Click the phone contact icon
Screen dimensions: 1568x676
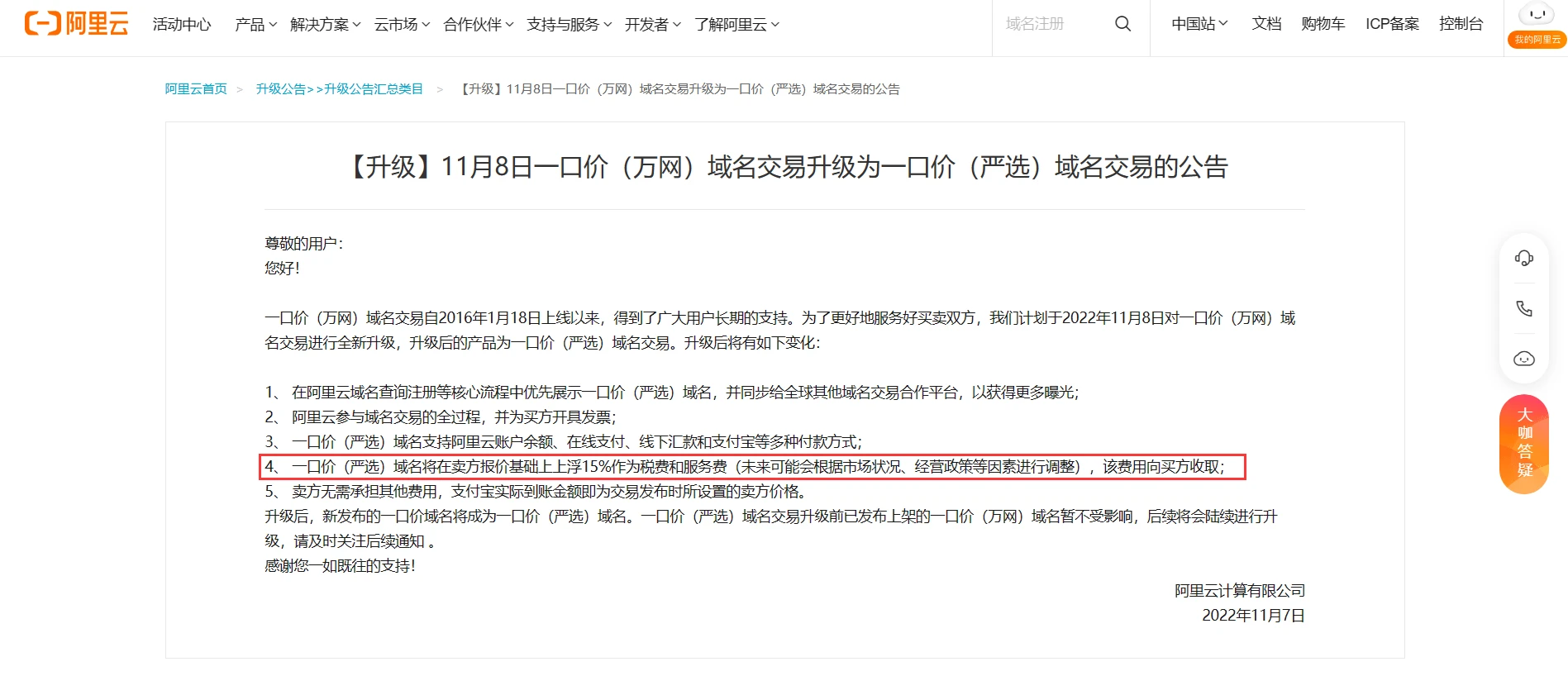(x=1523, y=308)
